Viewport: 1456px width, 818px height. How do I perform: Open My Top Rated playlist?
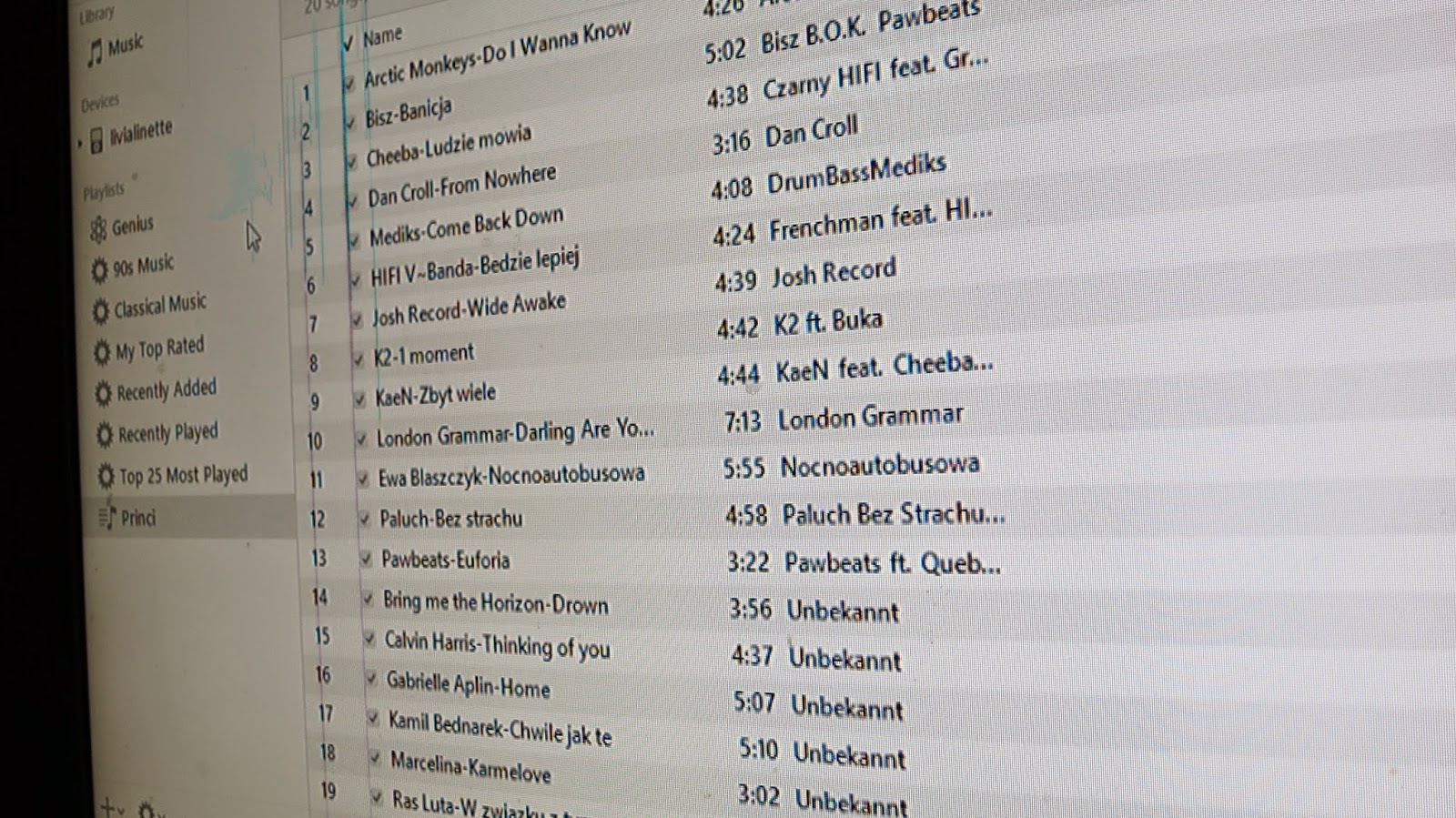149,349
